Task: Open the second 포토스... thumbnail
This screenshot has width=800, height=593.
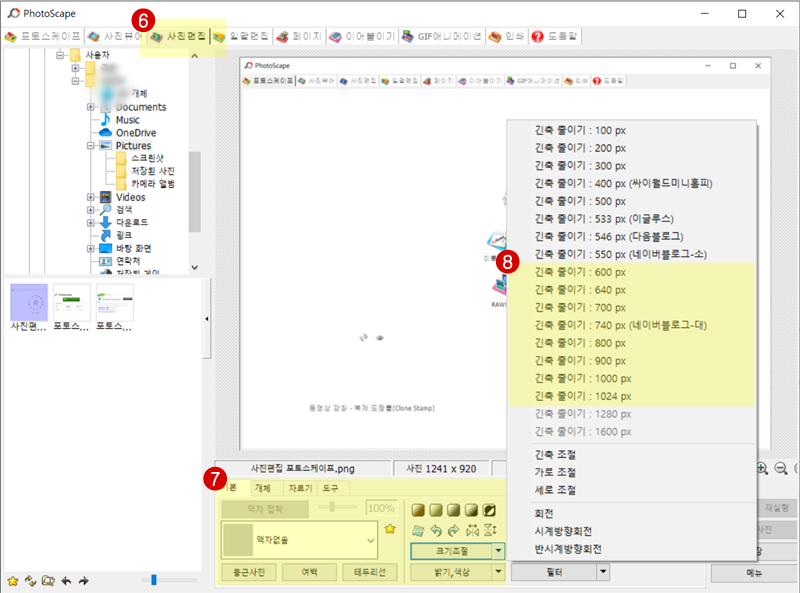Action: click(x=114, y=308)
